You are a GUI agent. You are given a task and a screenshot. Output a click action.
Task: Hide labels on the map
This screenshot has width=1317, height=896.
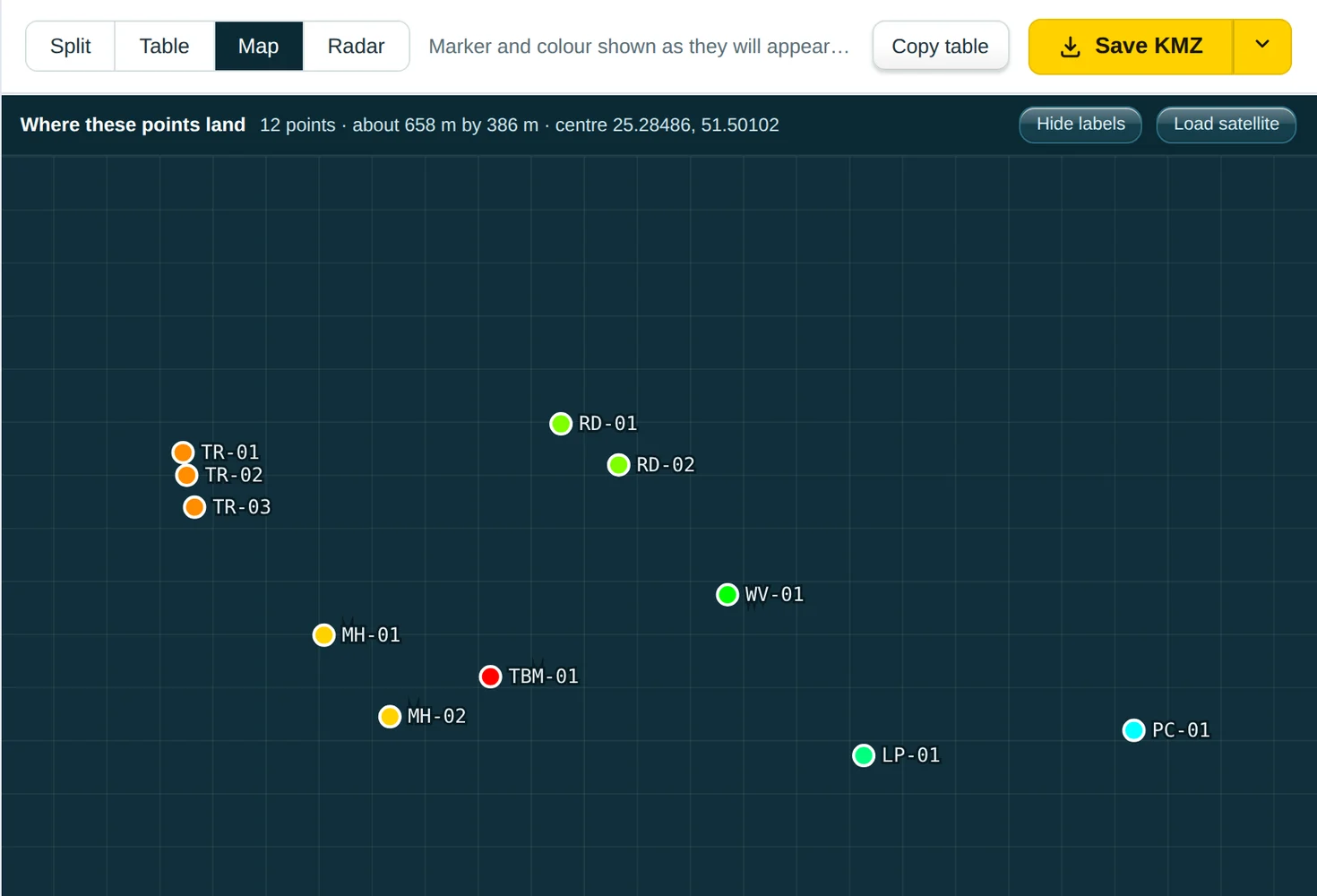[1080, 125]
